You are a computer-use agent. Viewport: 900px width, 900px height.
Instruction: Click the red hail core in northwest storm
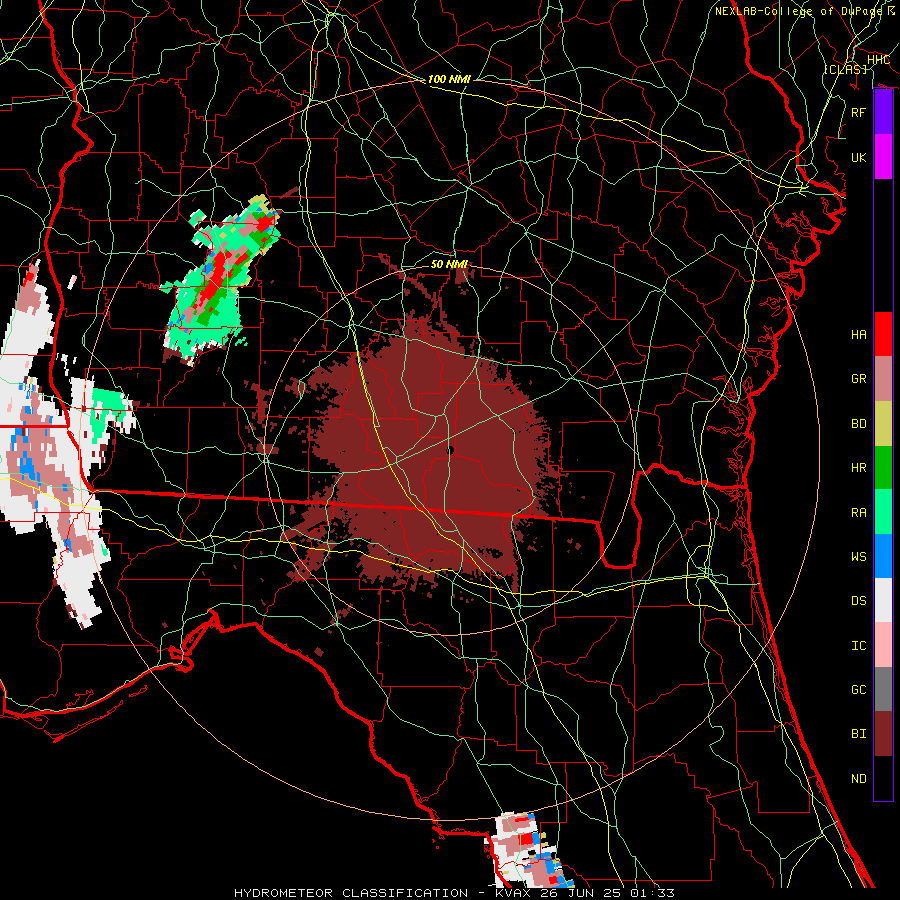click(x=218, y=278)
